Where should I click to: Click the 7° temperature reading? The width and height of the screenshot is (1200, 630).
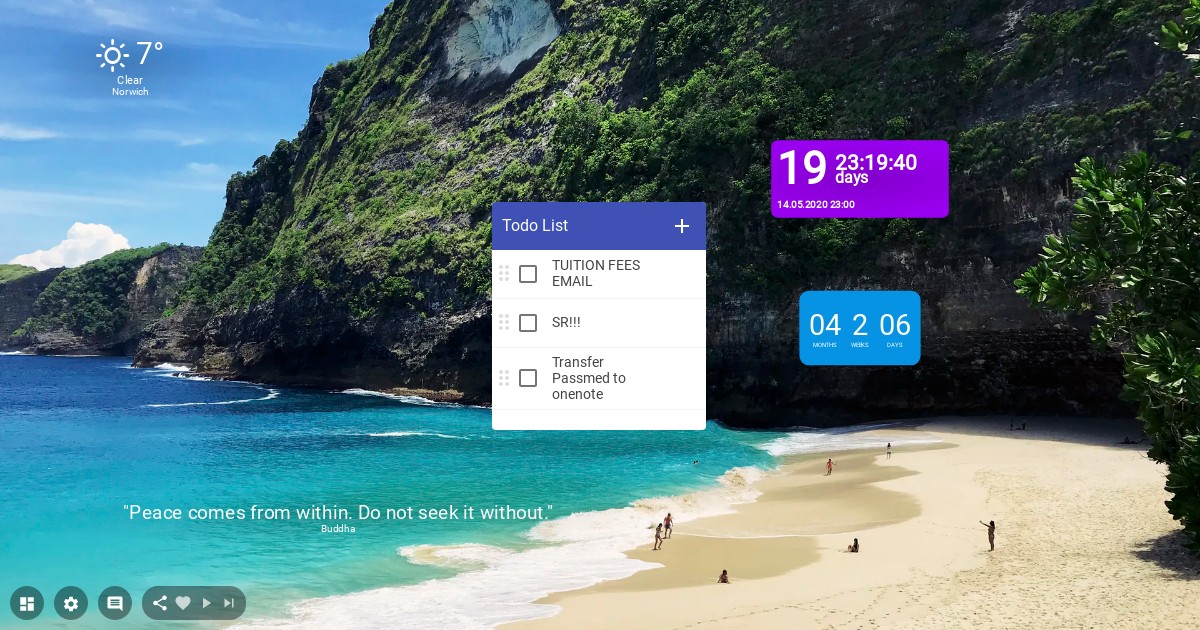pos(150,54)
